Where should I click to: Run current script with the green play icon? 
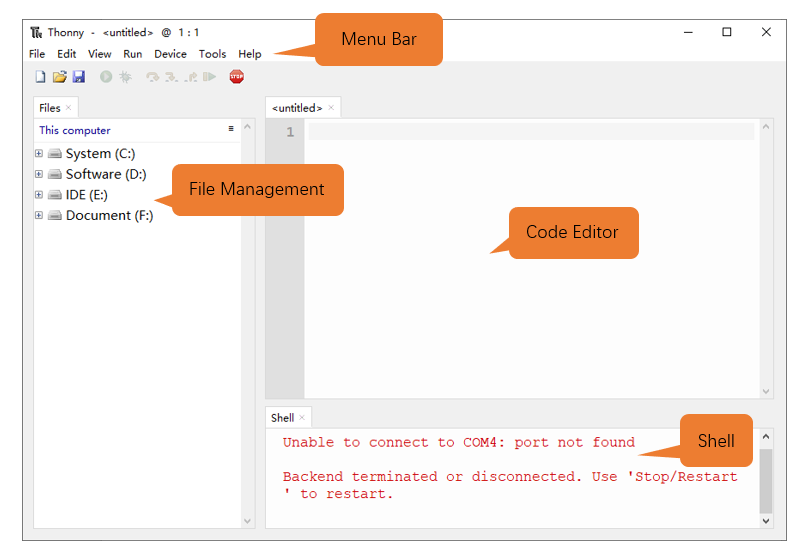click(106, 77)
